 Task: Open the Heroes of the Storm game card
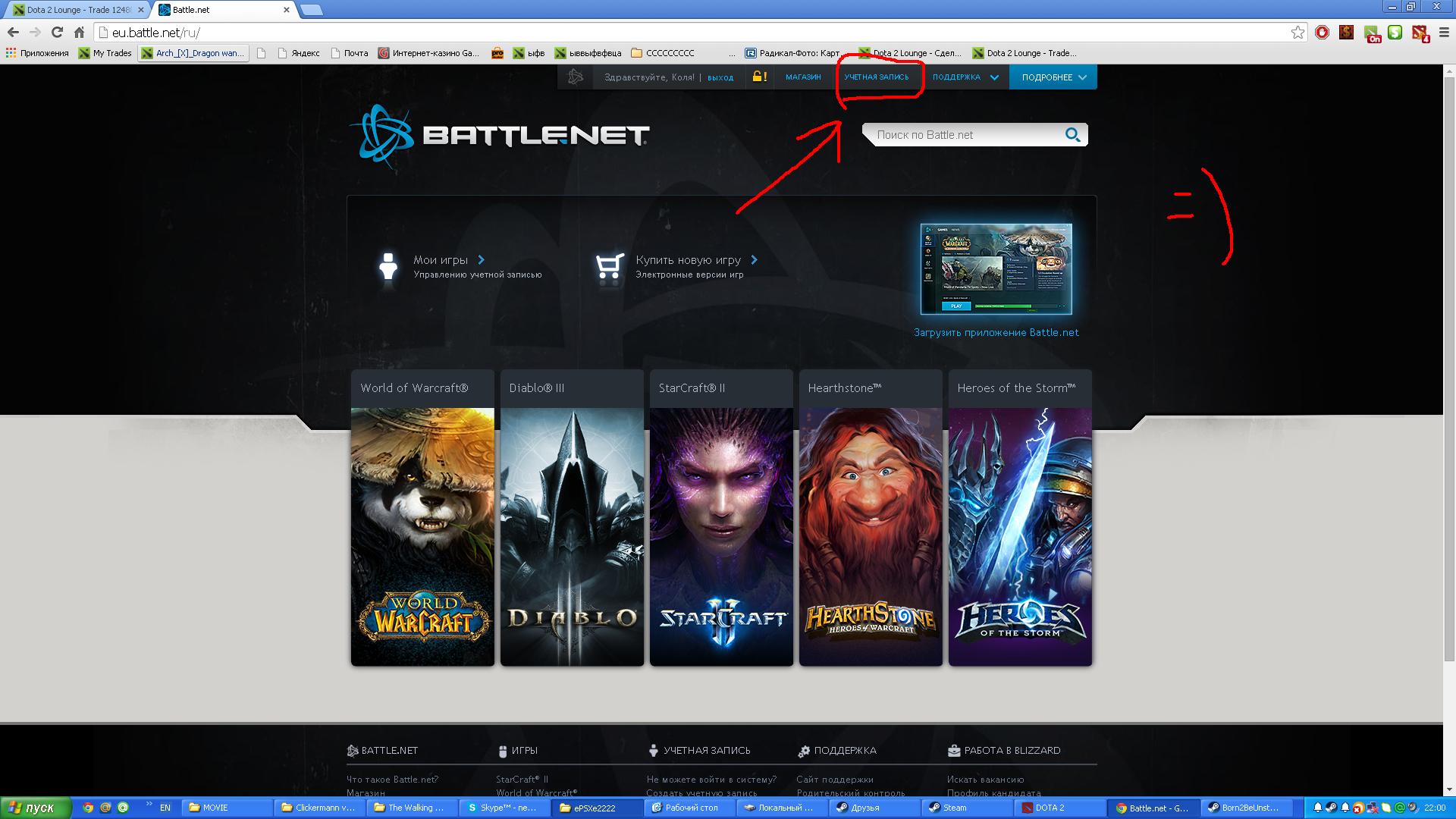1020,518
